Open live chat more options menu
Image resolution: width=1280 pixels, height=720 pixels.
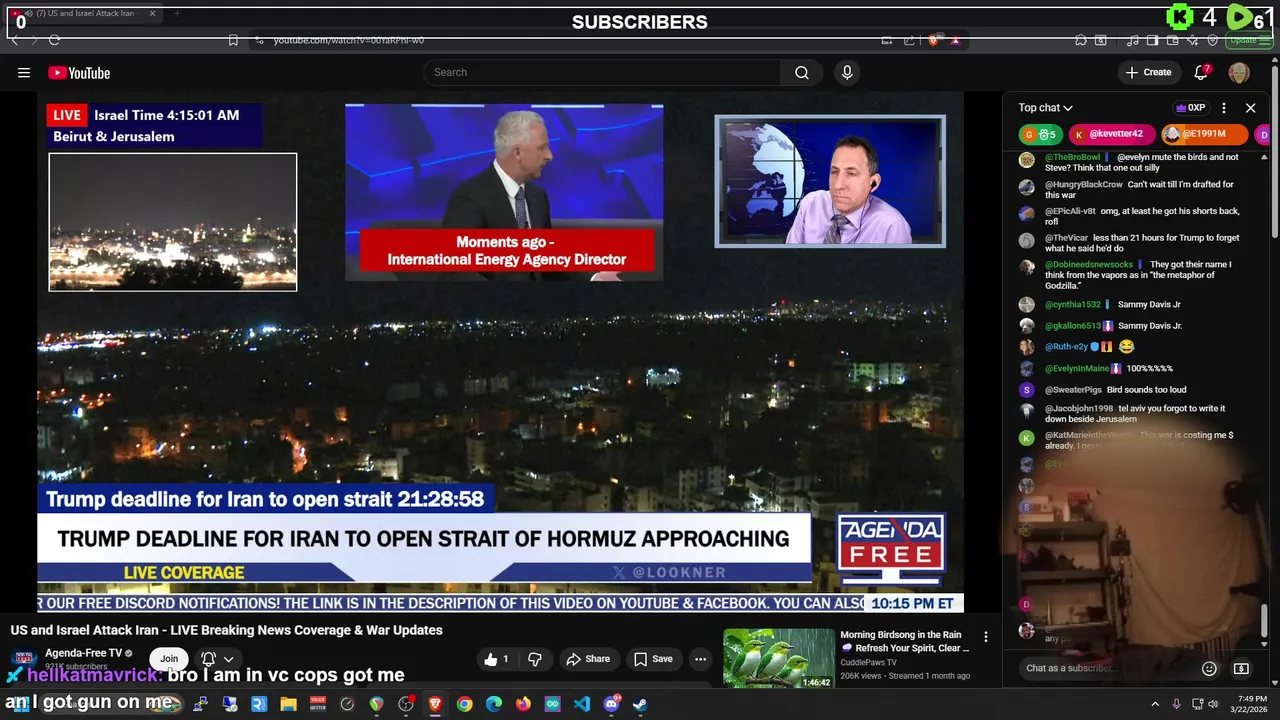pyautogui.click(x=1224, y=108)
